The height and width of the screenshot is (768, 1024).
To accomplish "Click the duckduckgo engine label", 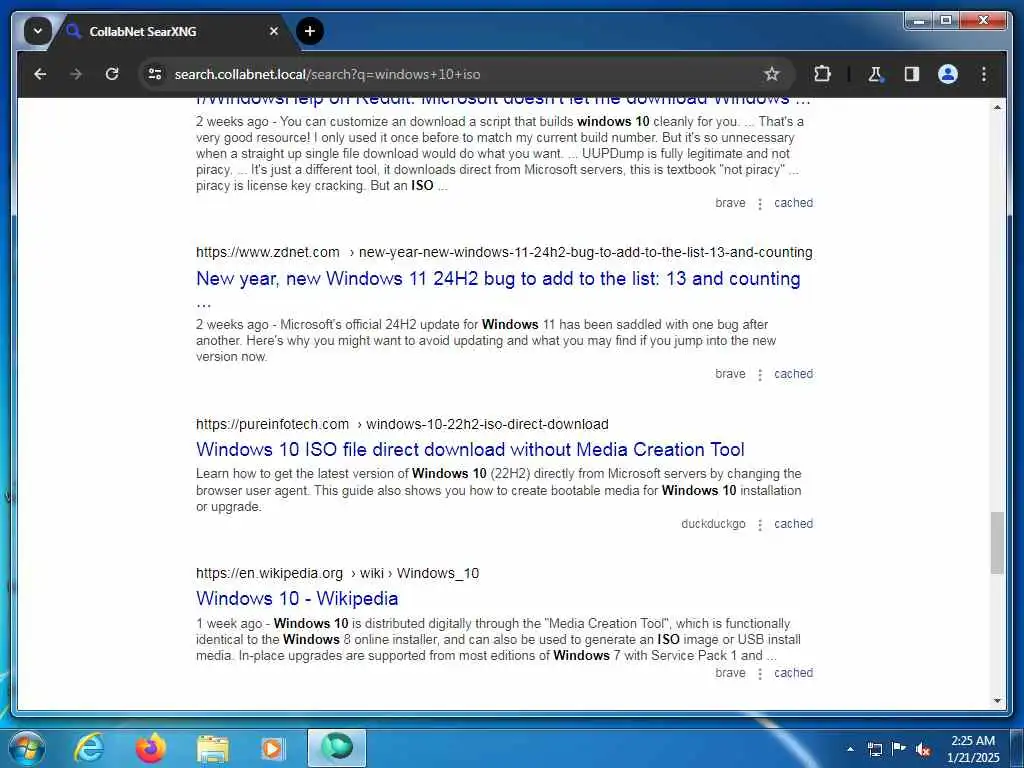I will [713, 524].
